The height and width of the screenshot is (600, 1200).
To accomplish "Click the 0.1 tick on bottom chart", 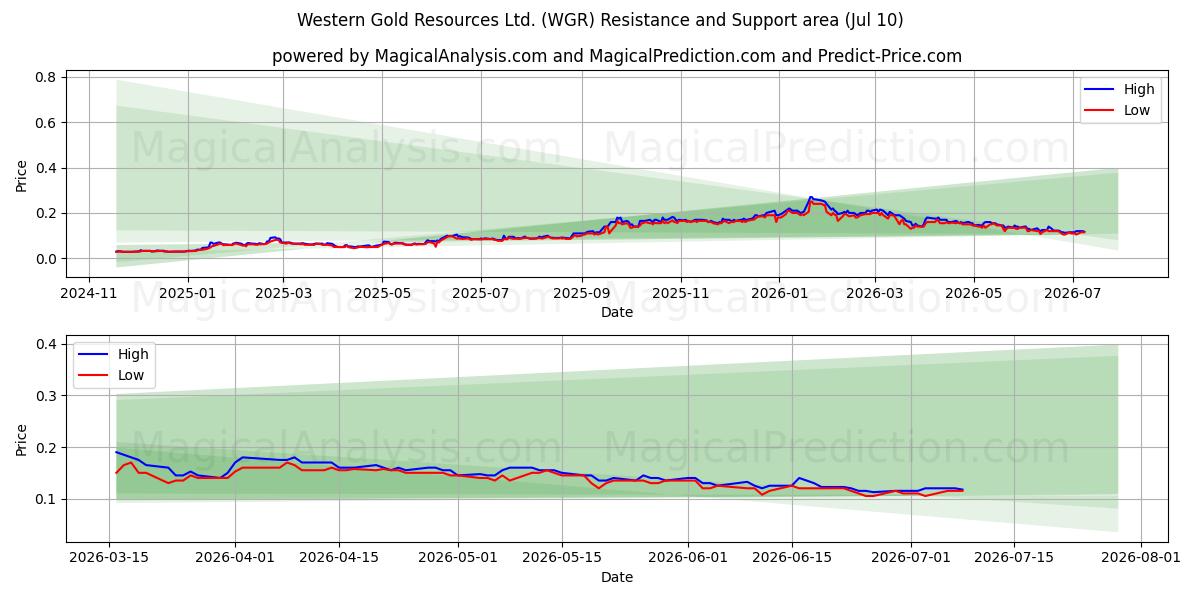I will pos(48,499).
